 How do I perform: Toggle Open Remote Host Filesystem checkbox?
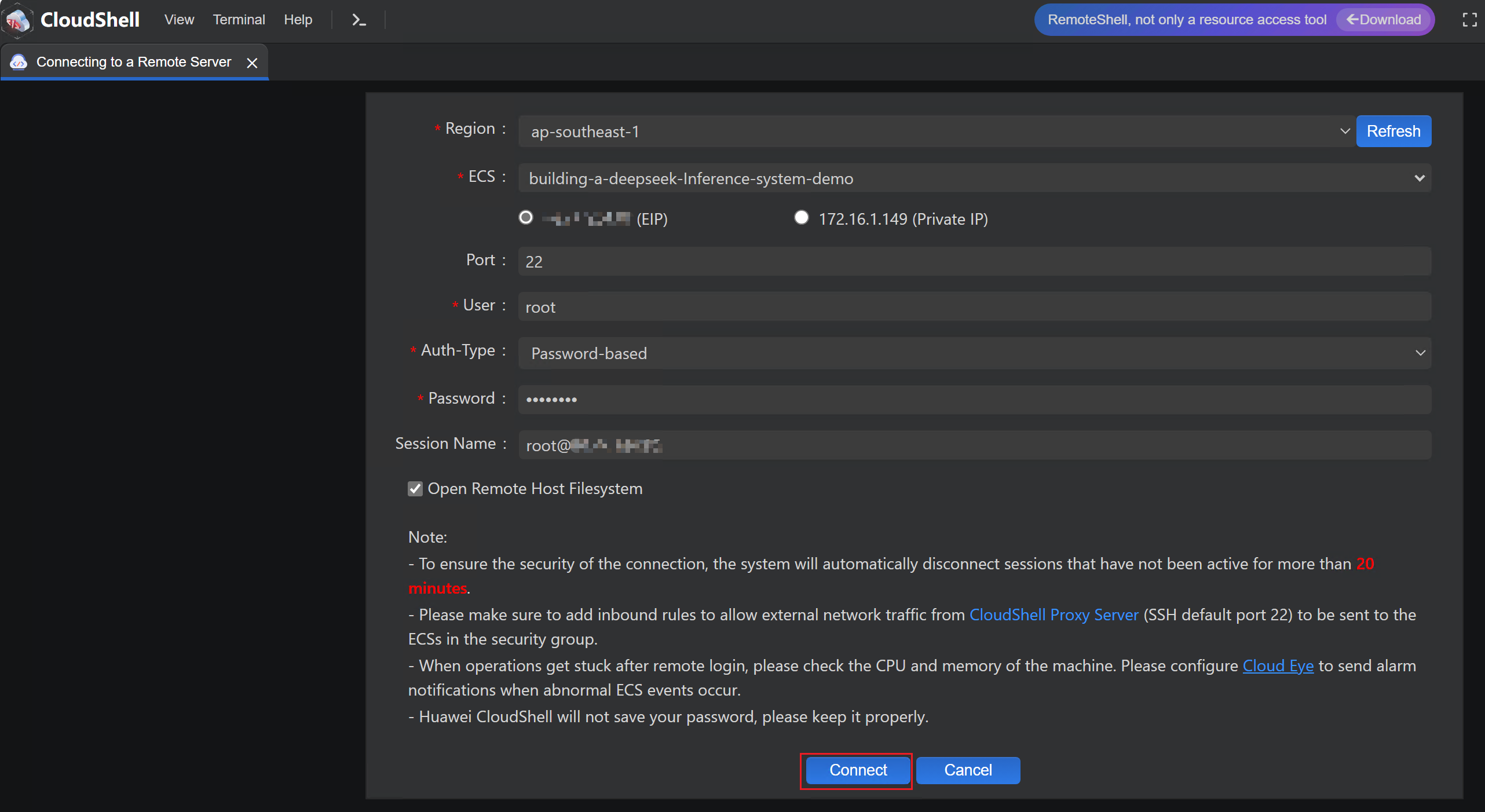415,489
